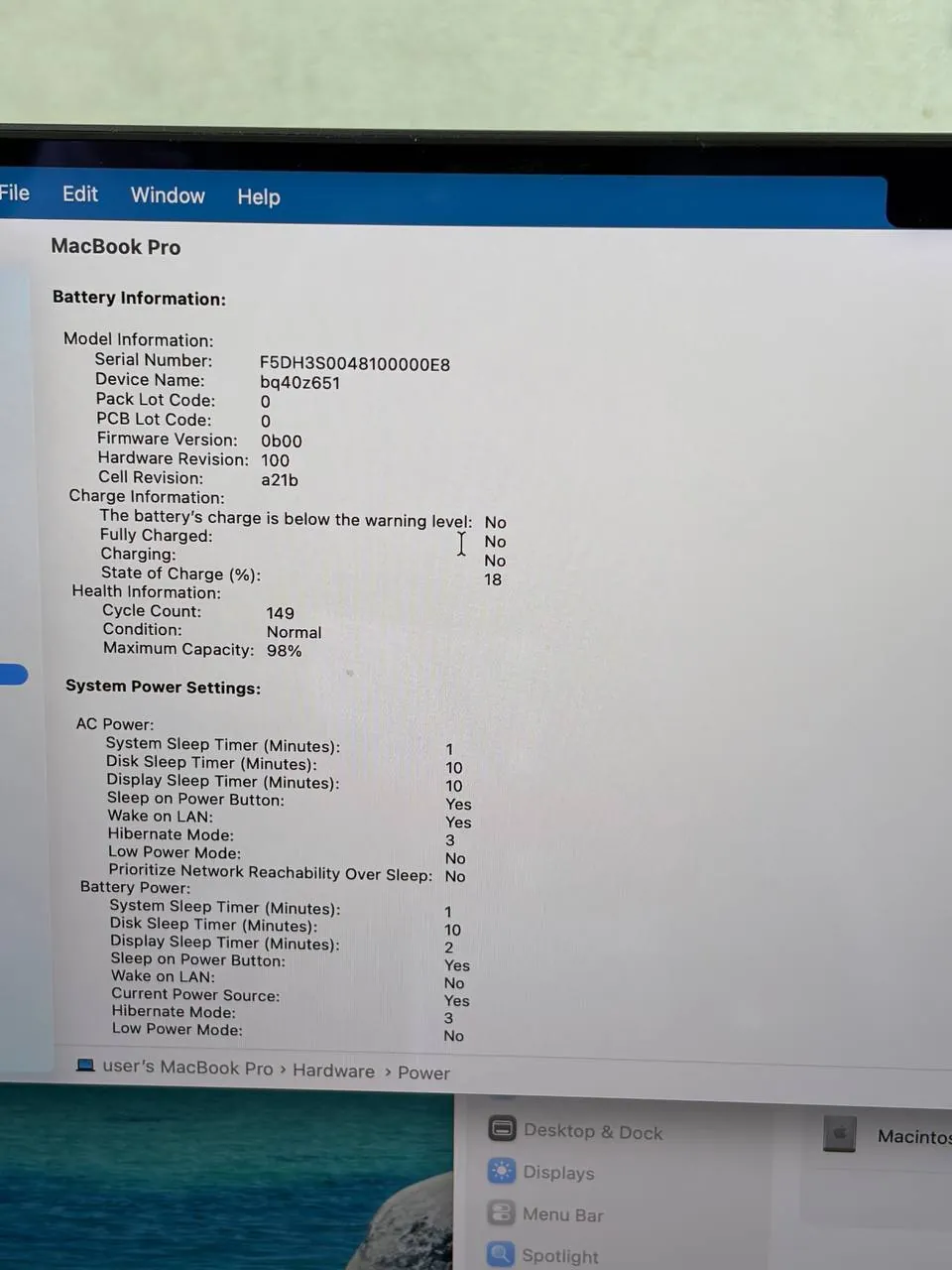Select hardware revision value 100

click(276, 460)
